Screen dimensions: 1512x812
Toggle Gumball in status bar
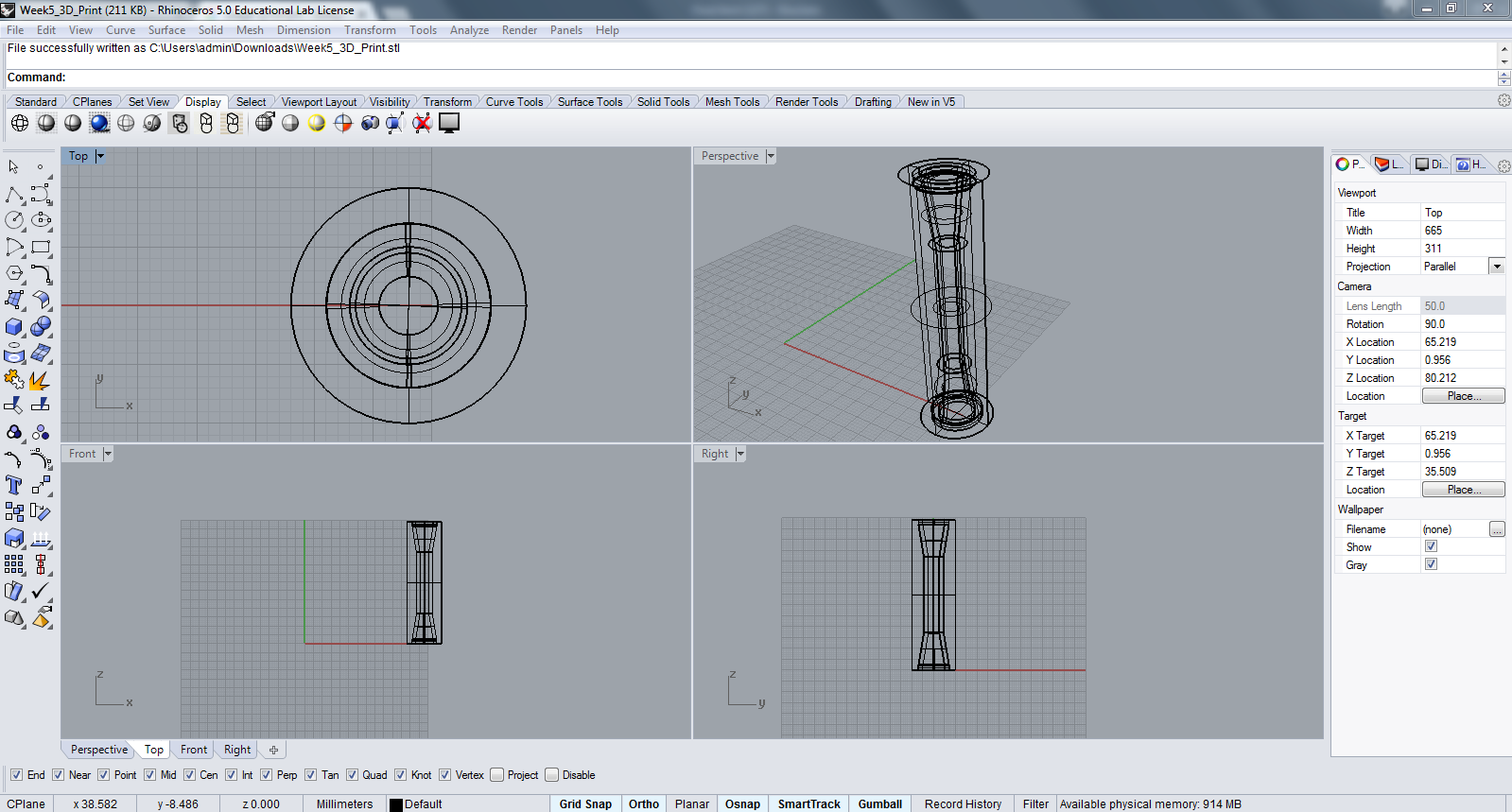pos(880,804)
